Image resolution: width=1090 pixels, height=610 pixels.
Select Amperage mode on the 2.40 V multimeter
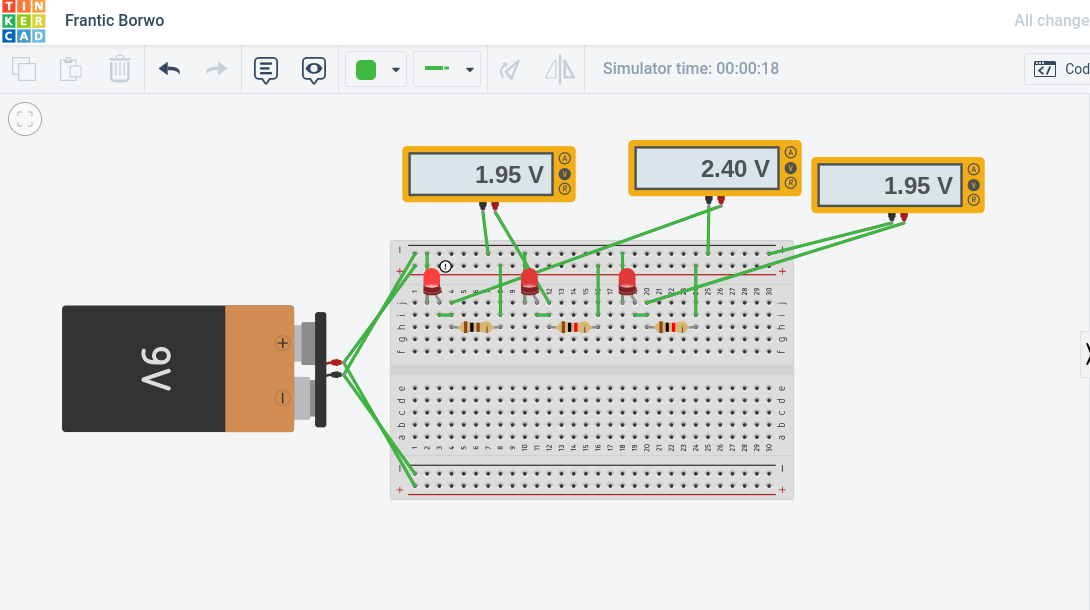click(790, 152)
